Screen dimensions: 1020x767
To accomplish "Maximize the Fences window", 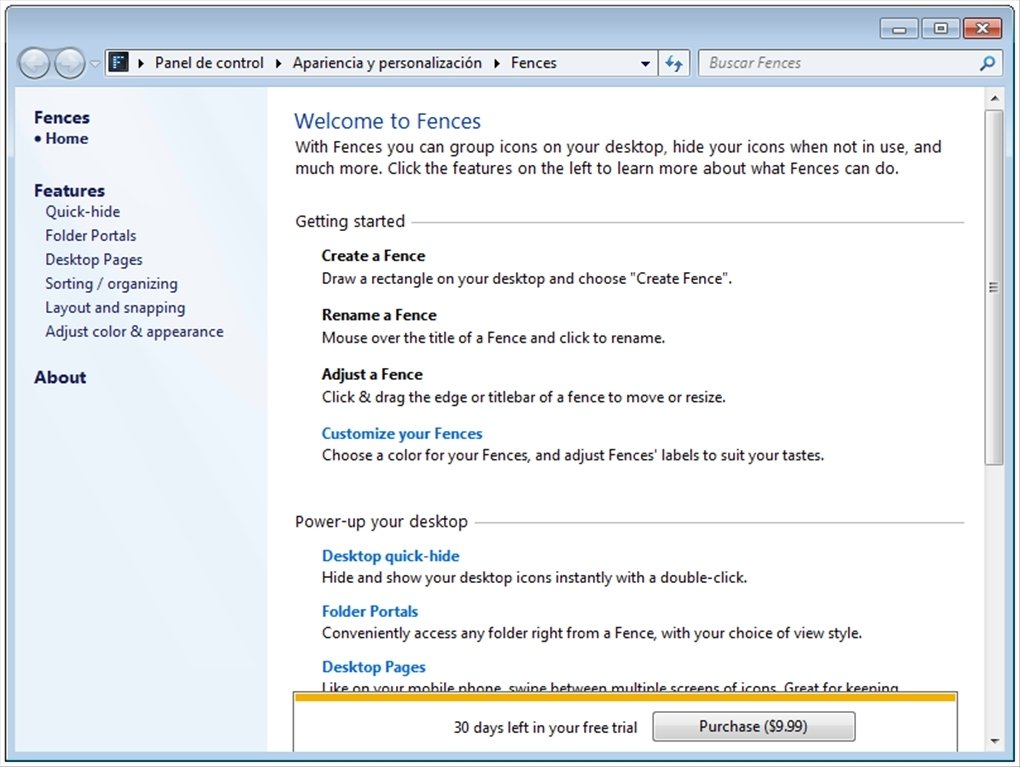I will [x=941, y=28].
